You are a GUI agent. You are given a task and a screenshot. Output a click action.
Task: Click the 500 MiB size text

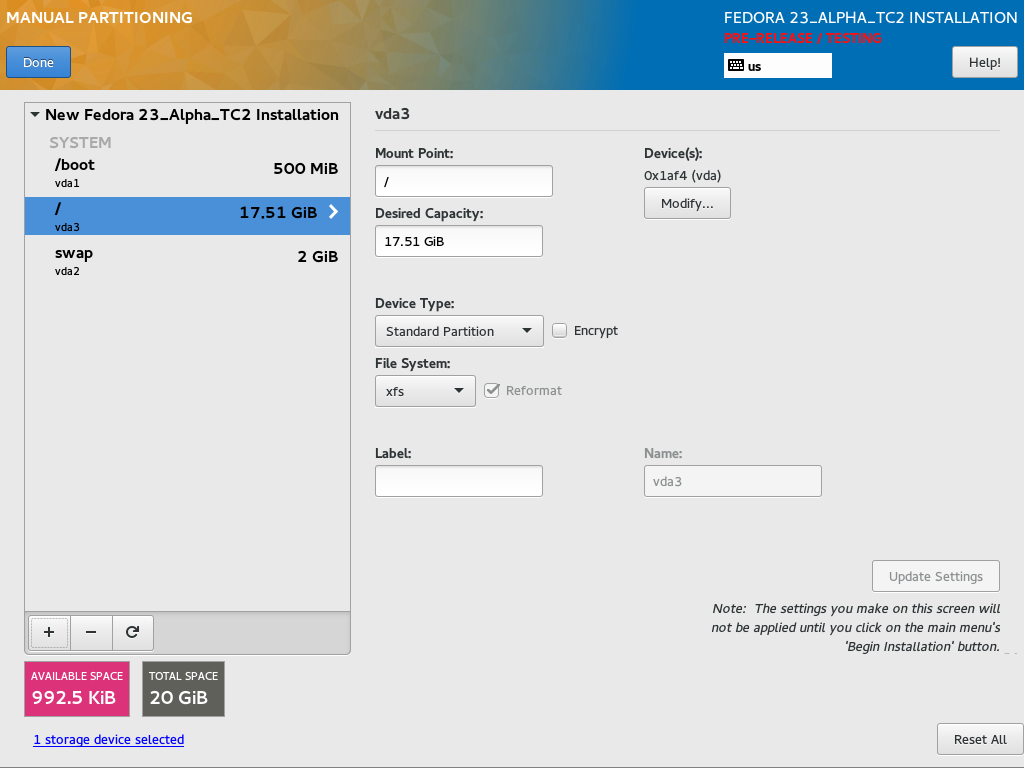(306, 168)
